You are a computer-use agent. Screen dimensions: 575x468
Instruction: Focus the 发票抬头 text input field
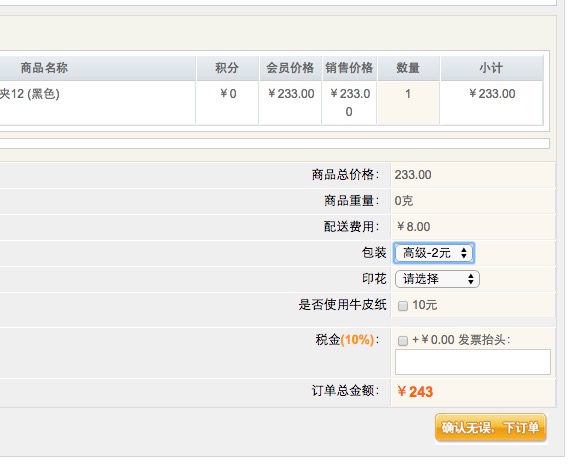click(473, 362)
